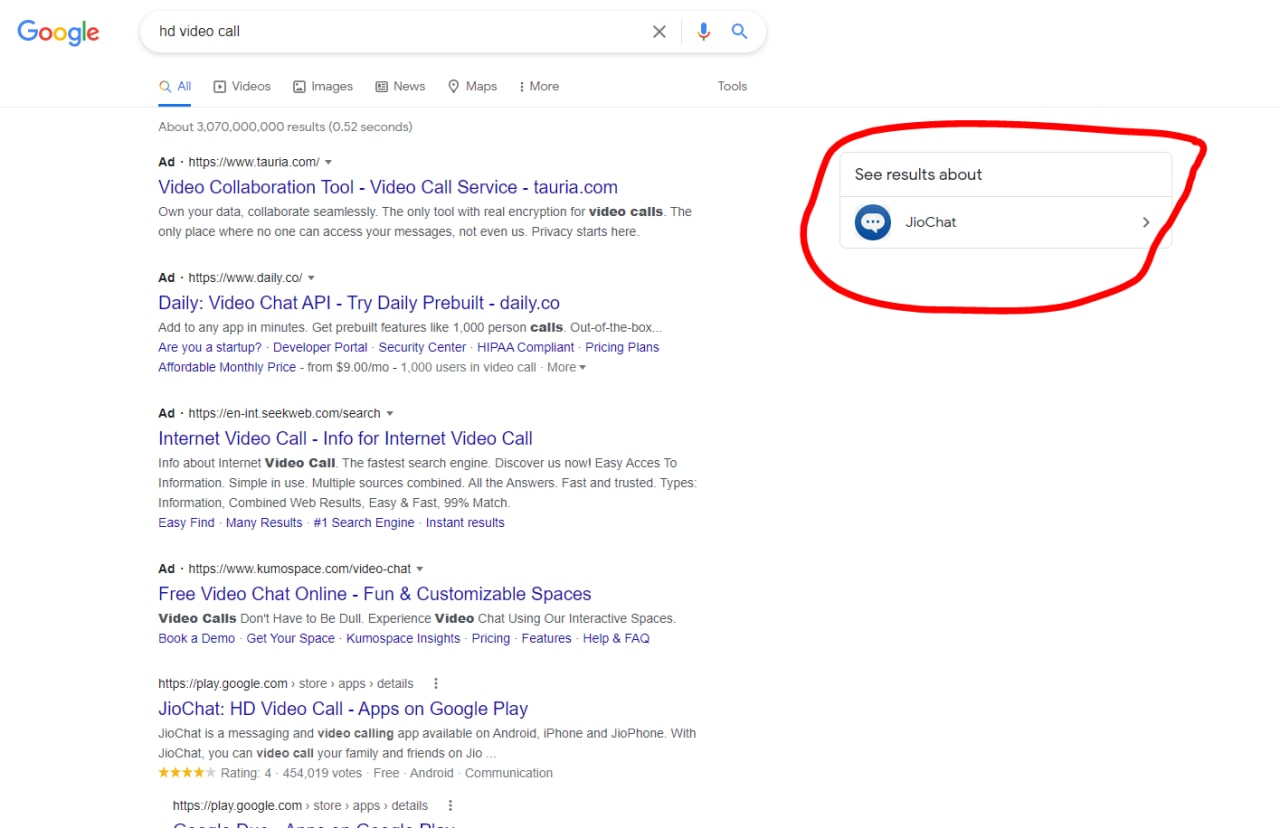Click 'Are you a startup?' sitelink
The width and height of the screenshot is (1280, 828).
[210, 348]
